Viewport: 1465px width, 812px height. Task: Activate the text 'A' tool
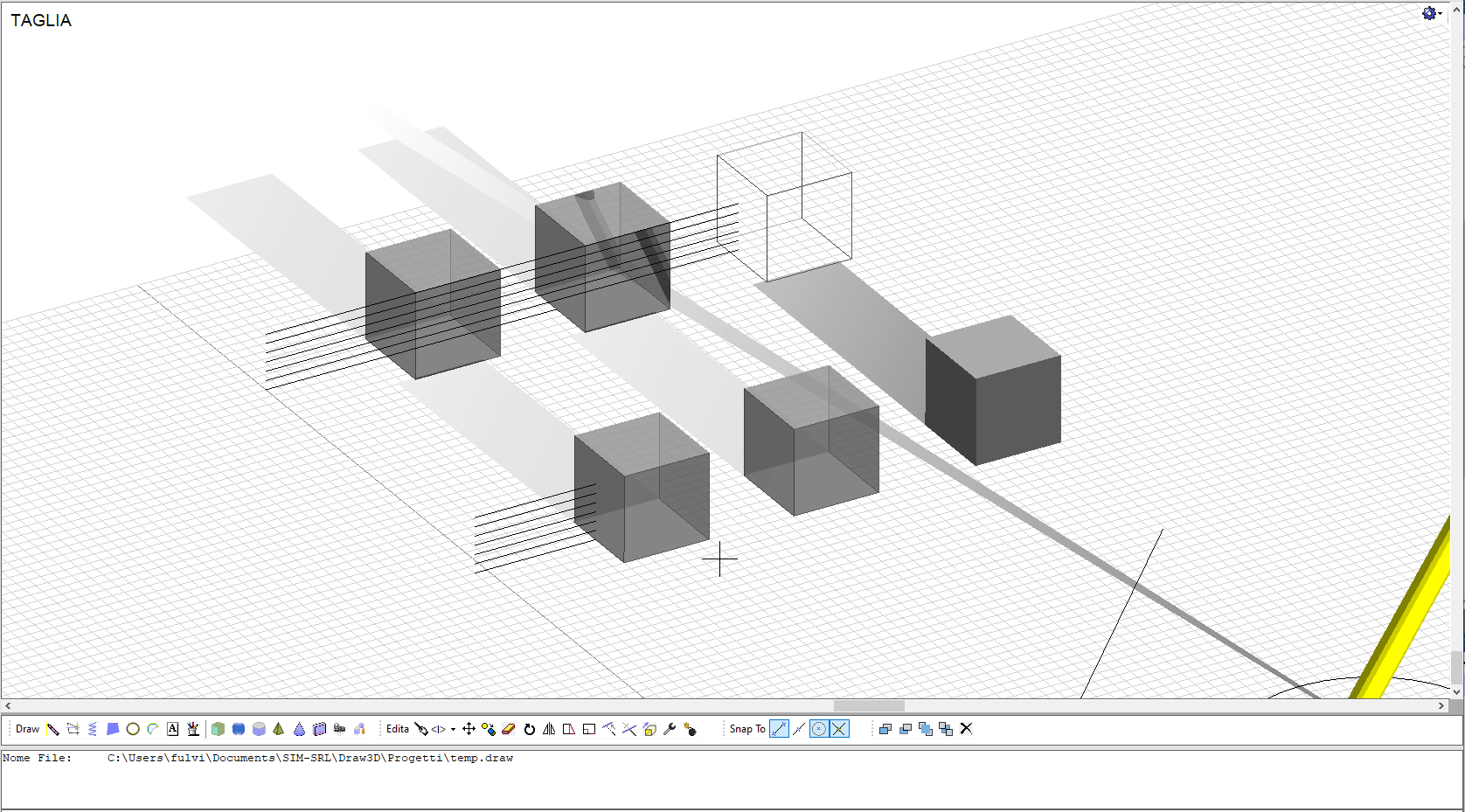173,729
